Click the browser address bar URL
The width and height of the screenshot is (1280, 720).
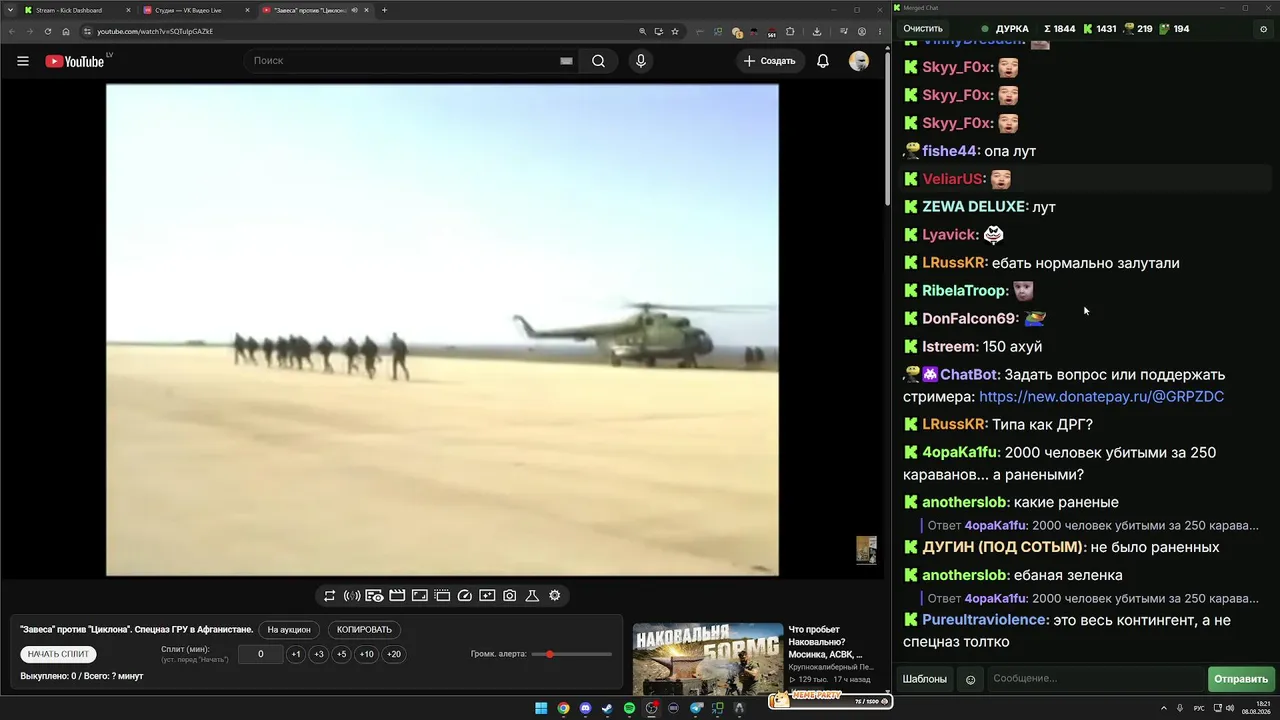tap(155, 31)
